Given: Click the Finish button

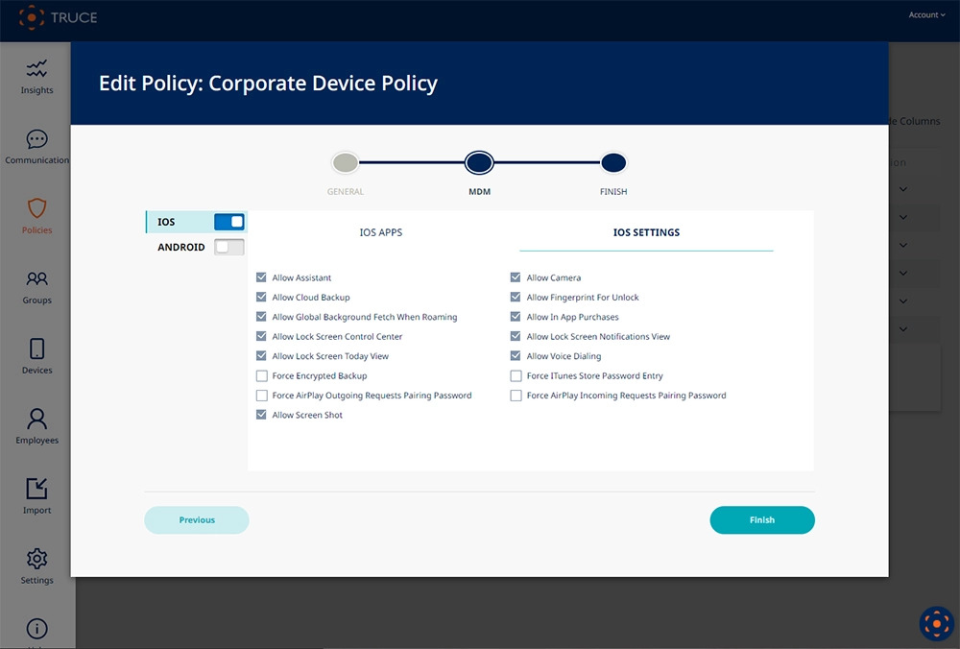Looking at the screenshot, I should click(762, 520).
